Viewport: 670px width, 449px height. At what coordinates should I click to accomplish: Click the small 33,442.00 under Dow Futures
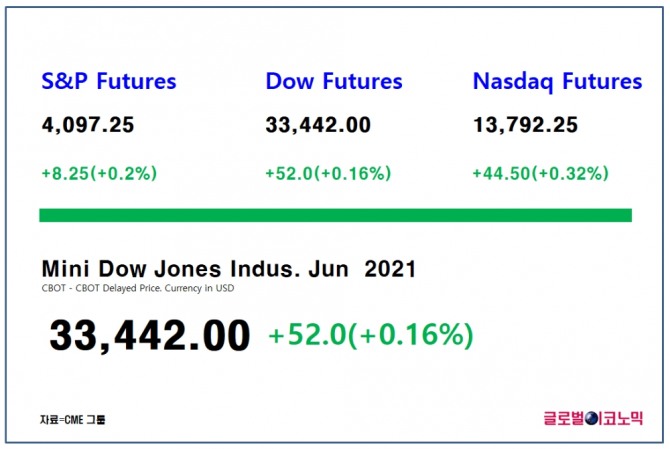(318, 126)
